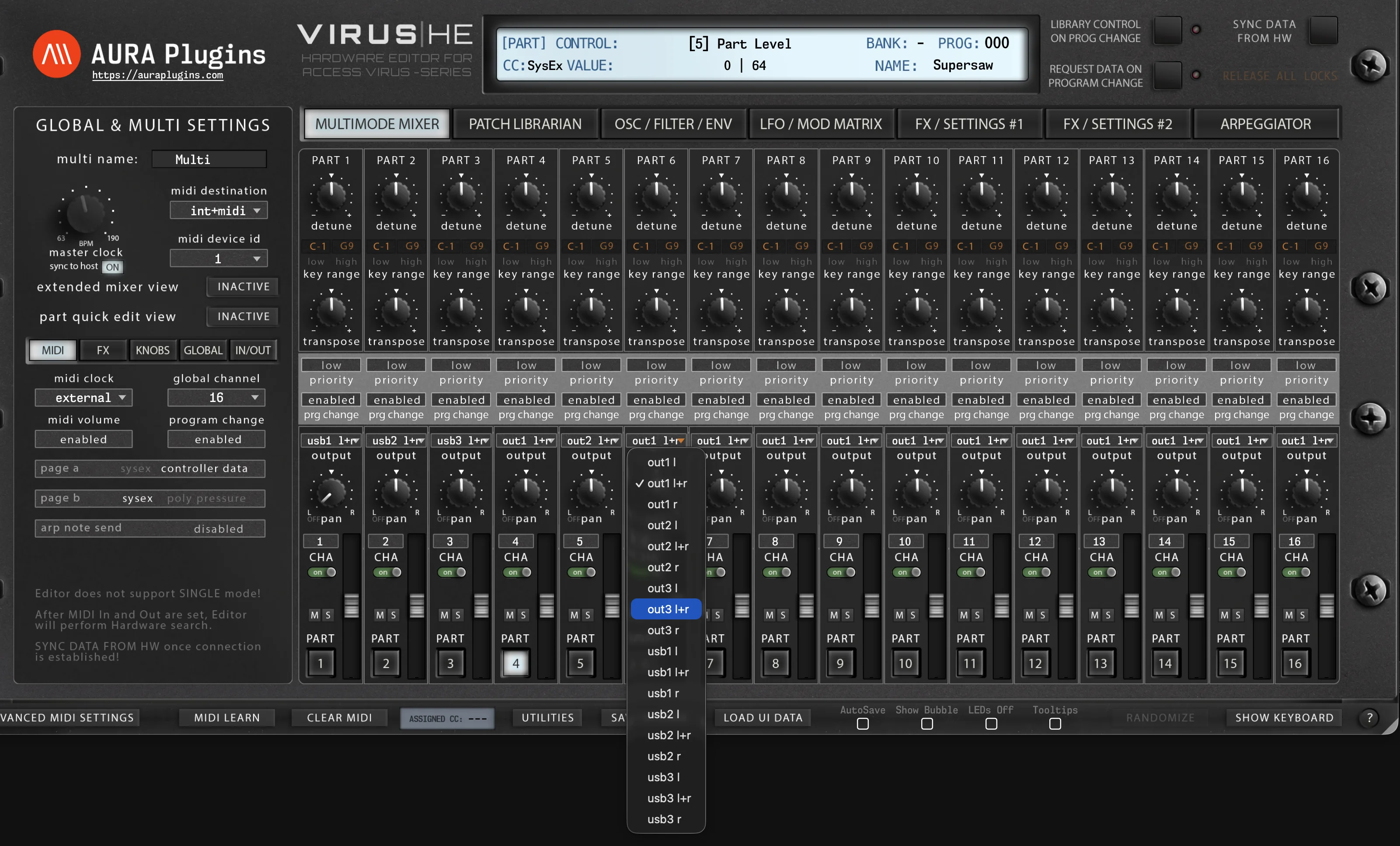Click the SHOW KEYBOARD button
The width and height of the screenshot is (1400, 846).
(1284, 717)
